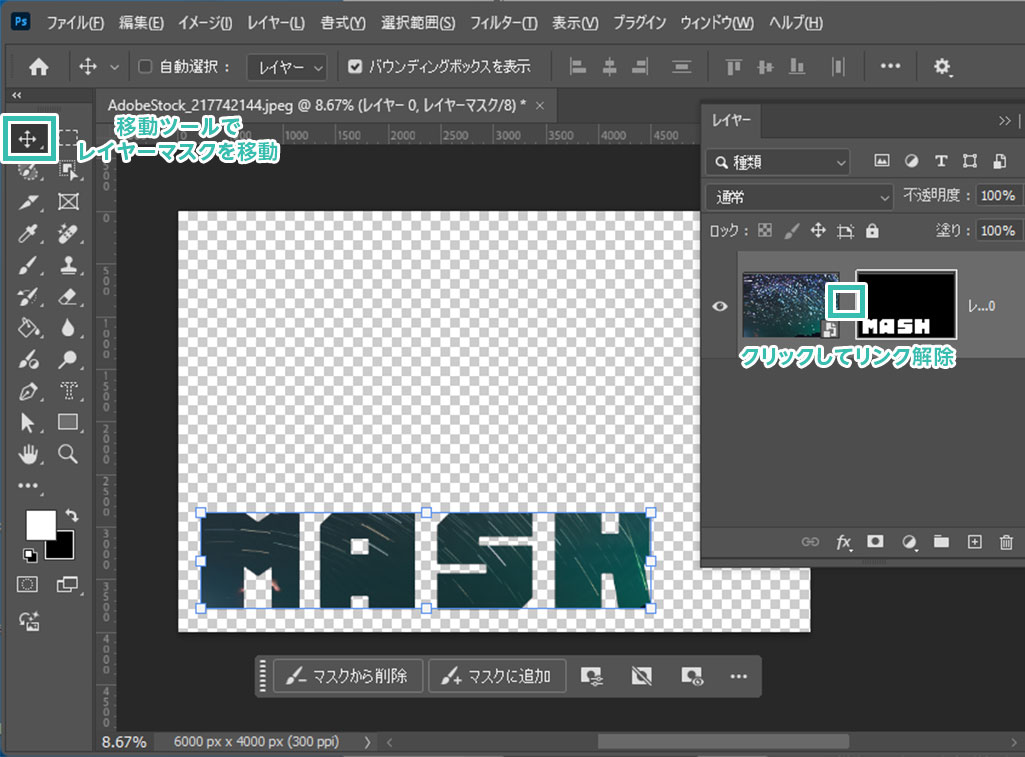This screenshot has width=1025, height=757.
Task: Toggle artboard nesting lock icon
Action: click(845, 231)
